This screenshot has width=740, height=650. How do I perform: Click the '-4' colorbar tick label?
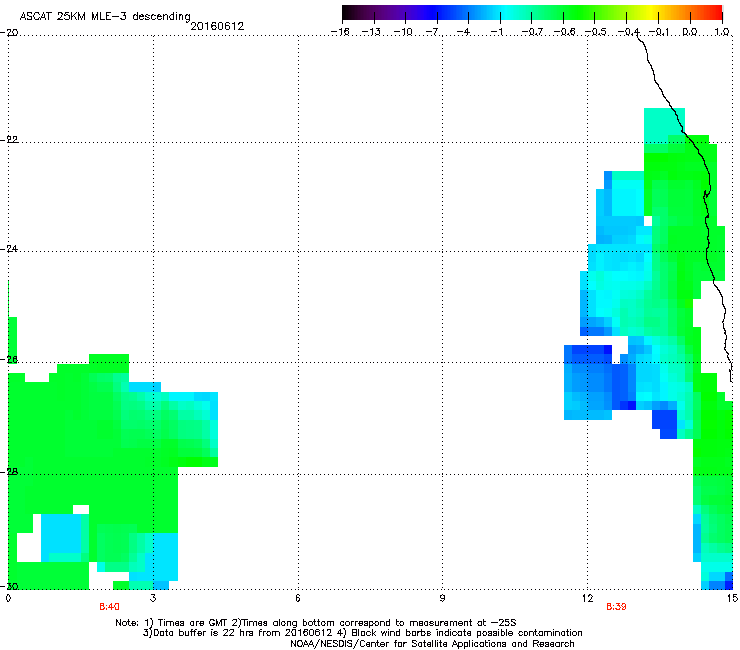(x=464, y=32)
